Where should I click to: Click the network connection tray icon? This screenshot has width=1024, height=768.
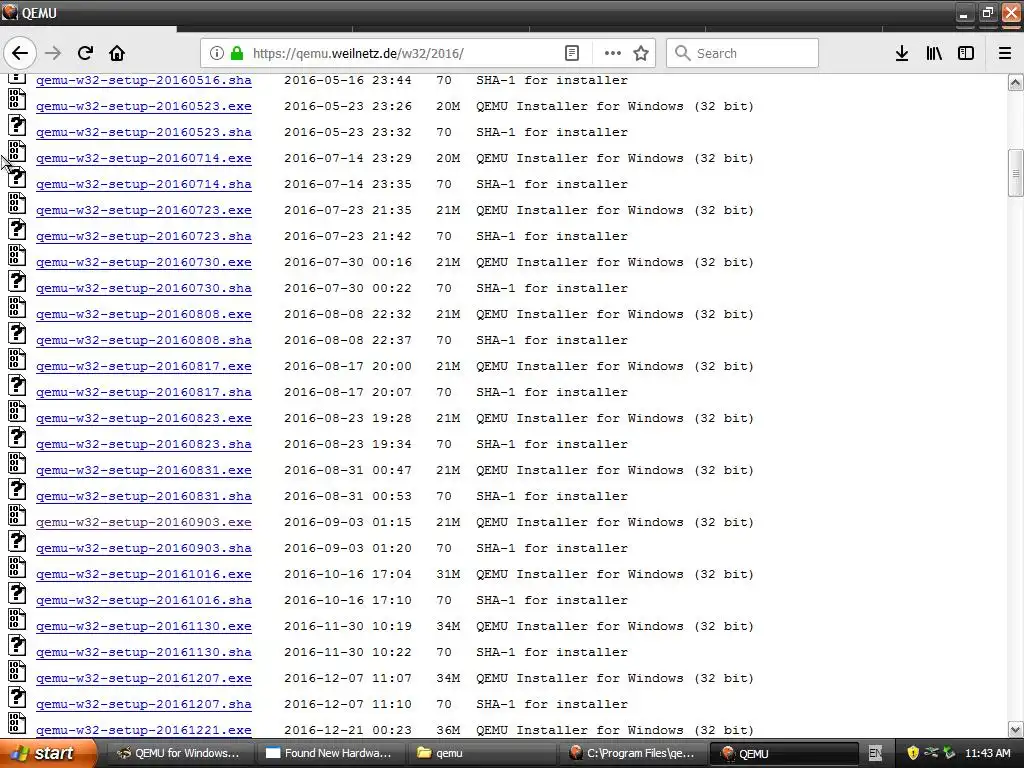coord(931,753)
